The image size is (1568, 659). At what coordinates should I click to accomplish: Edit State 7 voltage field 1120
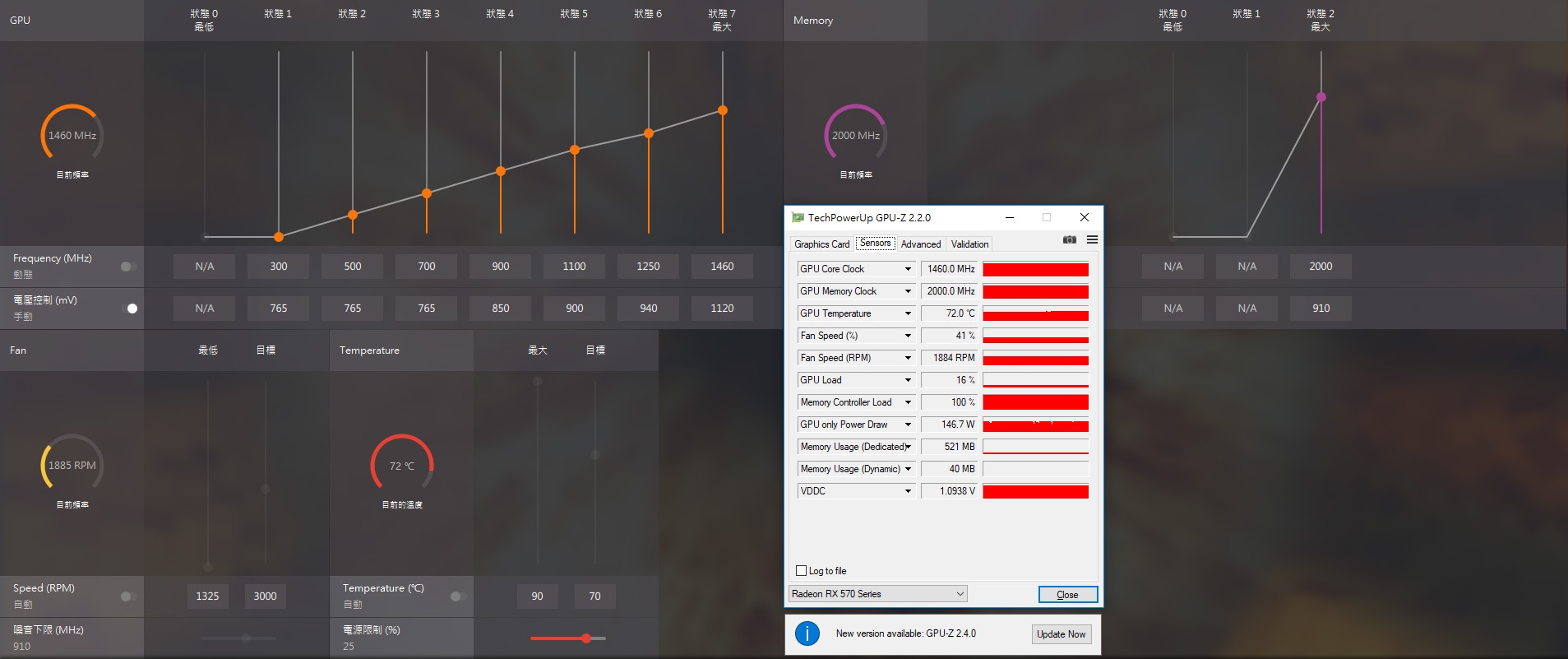722,309
